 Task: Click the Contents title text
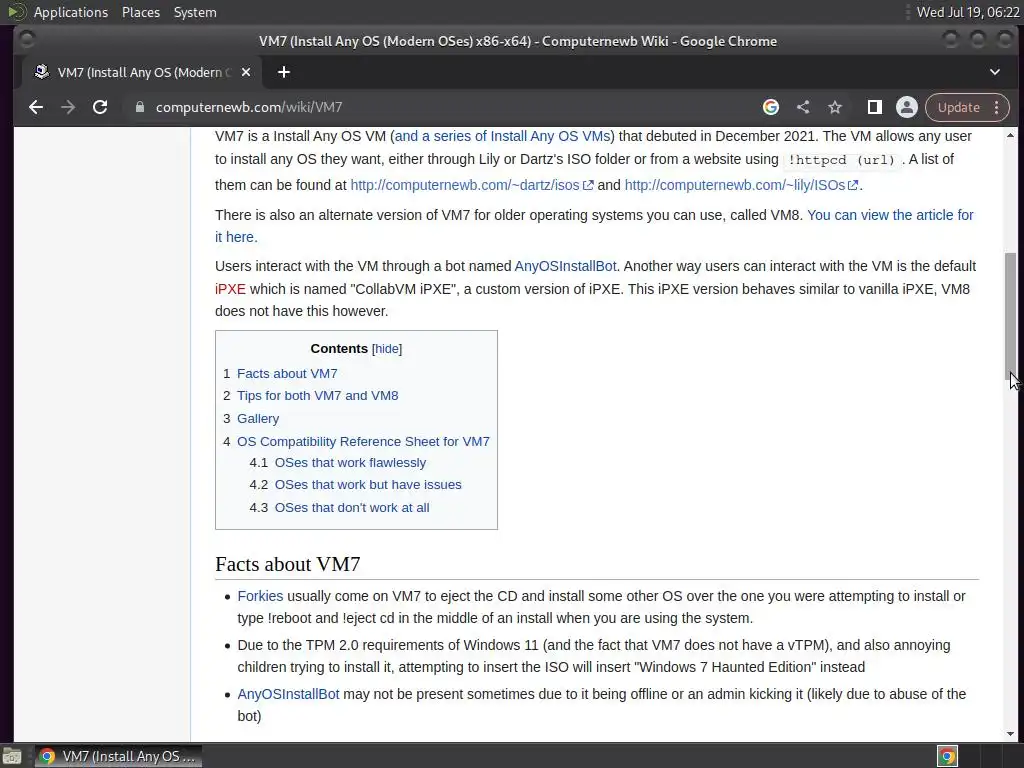339,349
